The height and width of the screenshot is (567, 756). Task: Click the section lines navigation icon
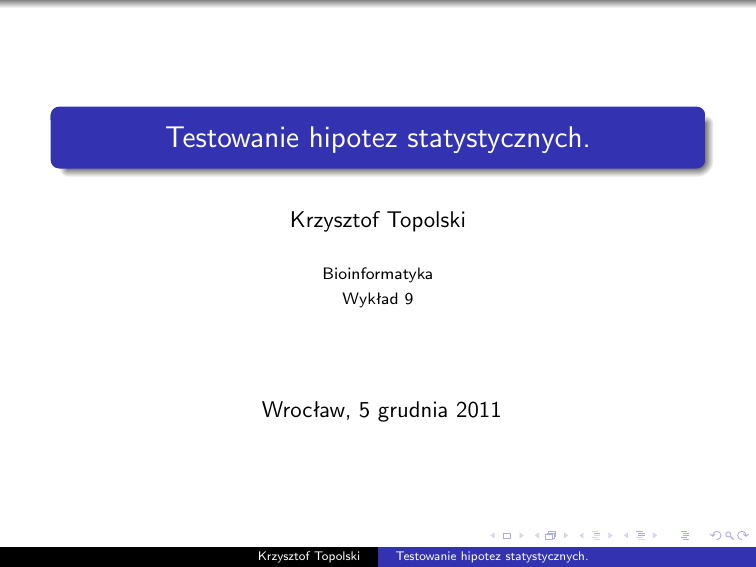(638, 536)
